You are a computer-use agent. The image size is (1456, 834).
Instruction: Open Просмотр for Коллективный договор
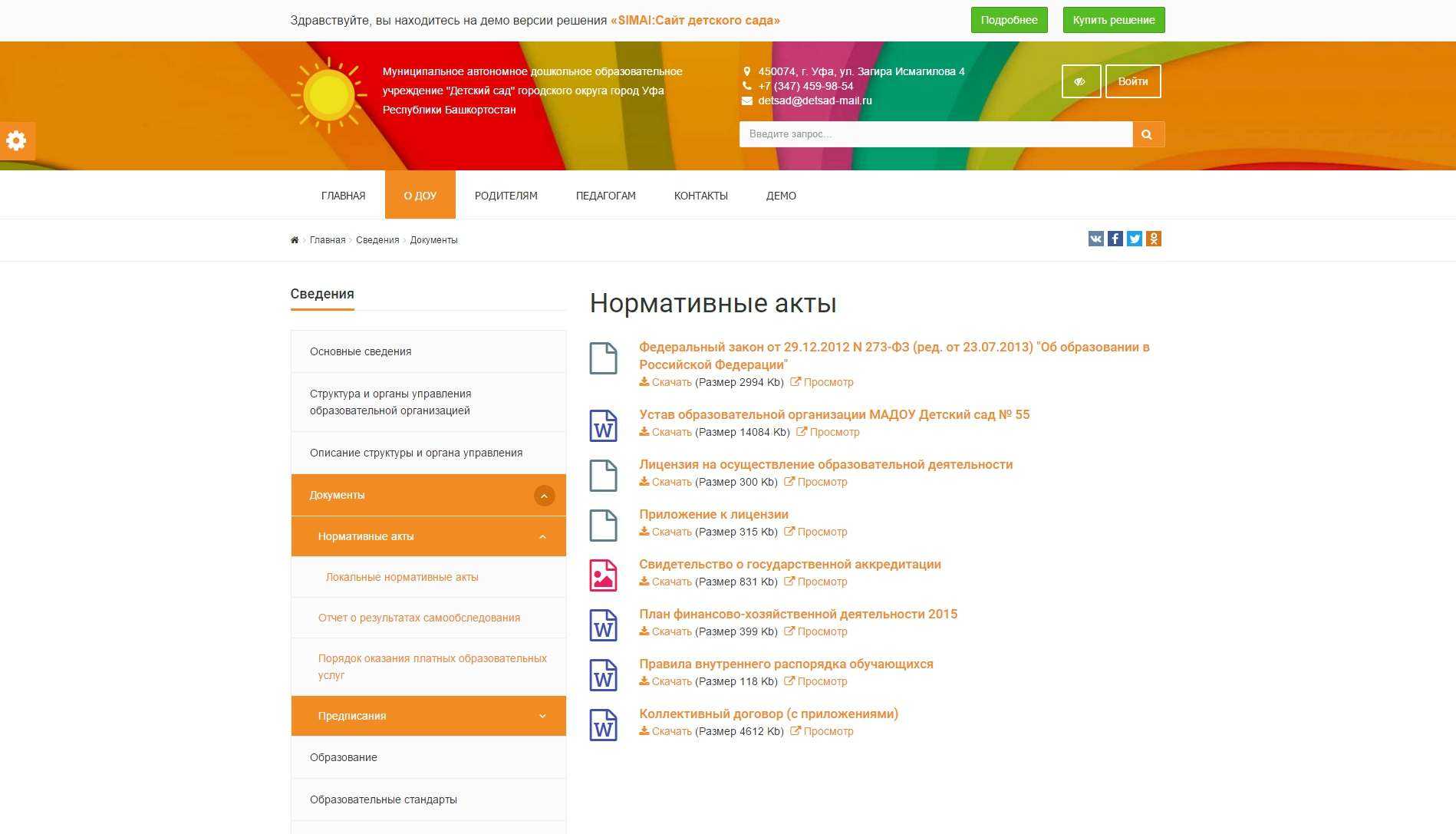click(x=828, y=731)
